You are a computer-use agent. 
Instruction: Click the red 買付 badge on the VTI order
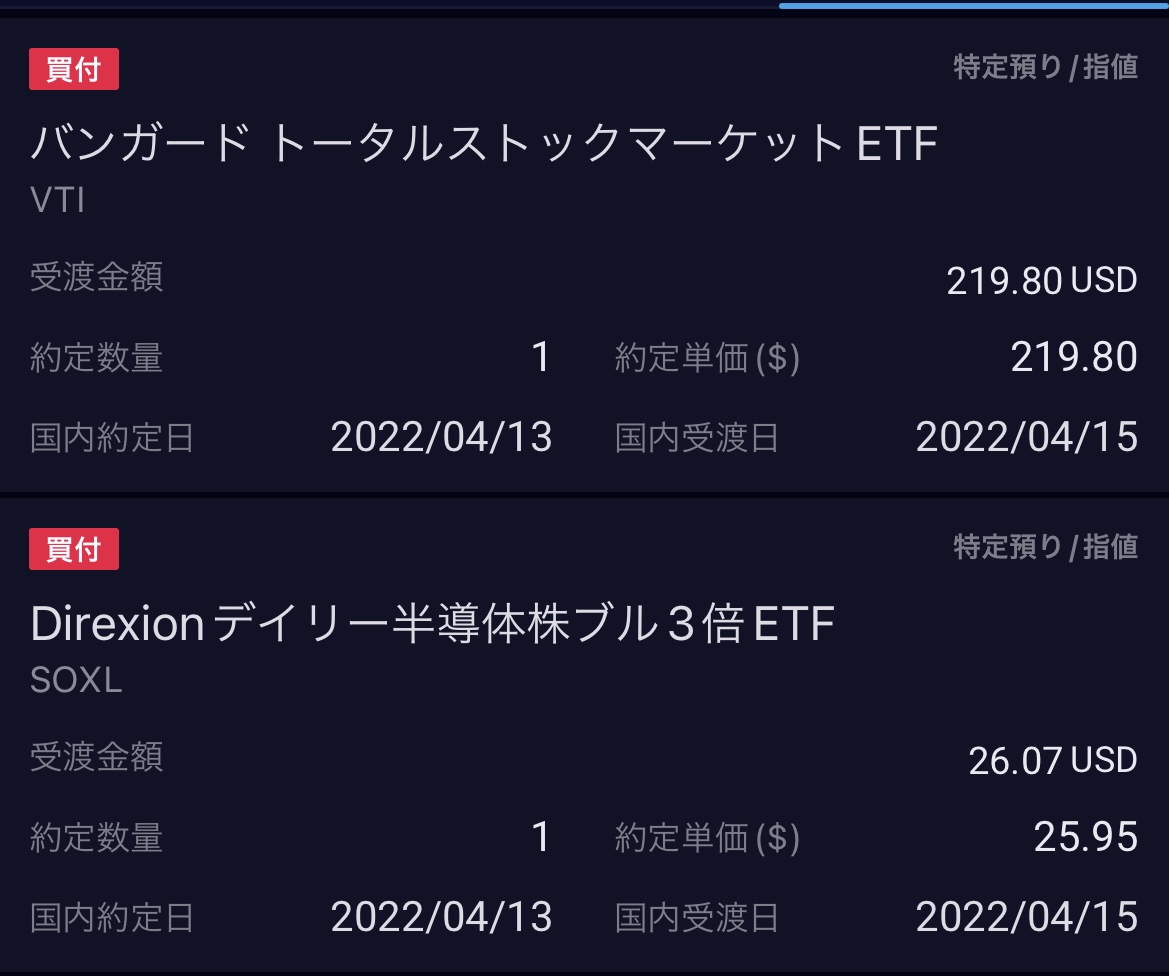point(73,70)
